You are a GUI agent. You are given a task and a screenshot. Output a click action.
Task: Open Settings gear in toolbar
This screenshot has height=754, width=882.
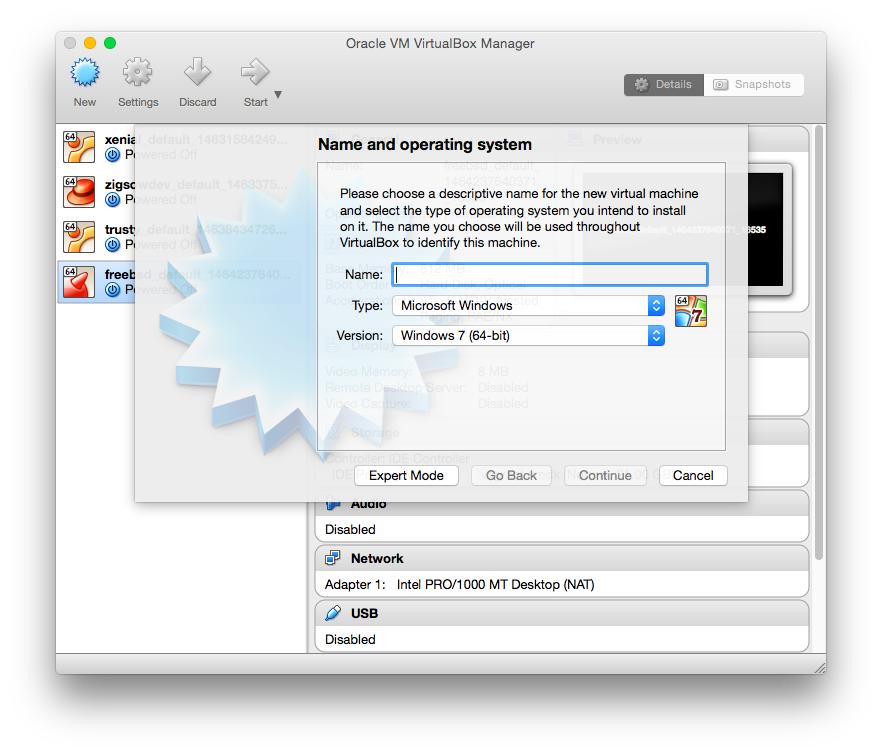[x=138, y=73]
